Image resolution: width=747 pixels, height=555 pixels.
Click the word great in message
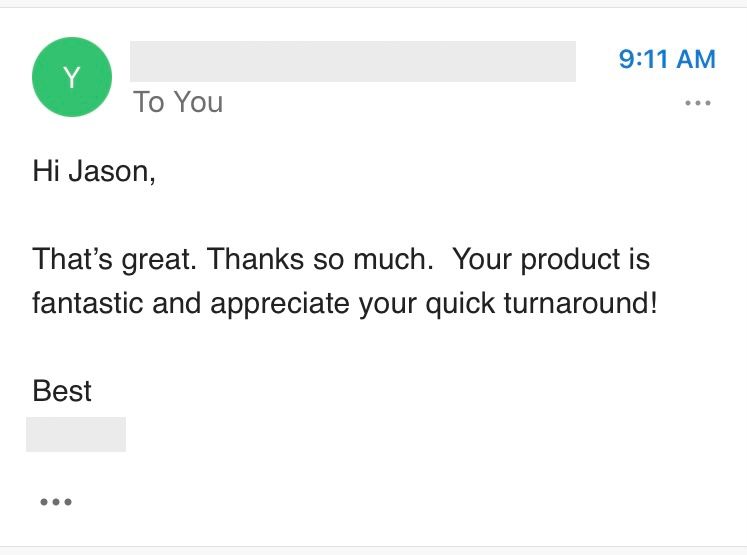(x=166, y=260)
